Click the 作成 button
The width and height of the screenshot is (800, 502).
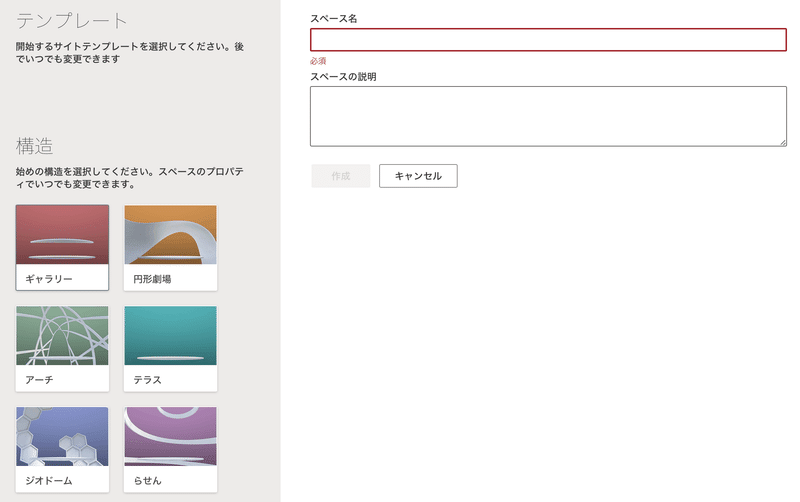point(341,176)
